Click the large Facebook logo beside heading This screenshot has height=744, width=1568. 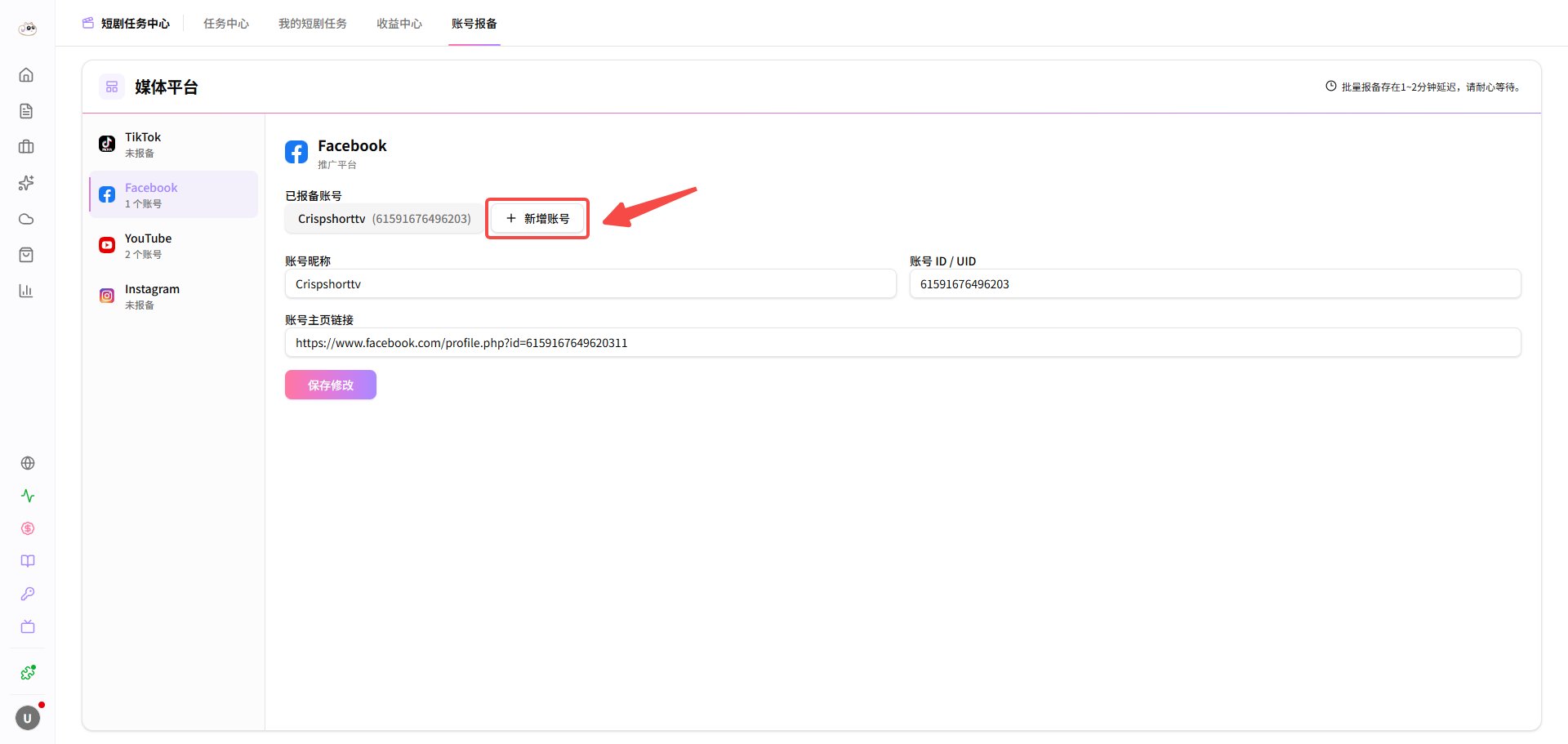[296, 152]
